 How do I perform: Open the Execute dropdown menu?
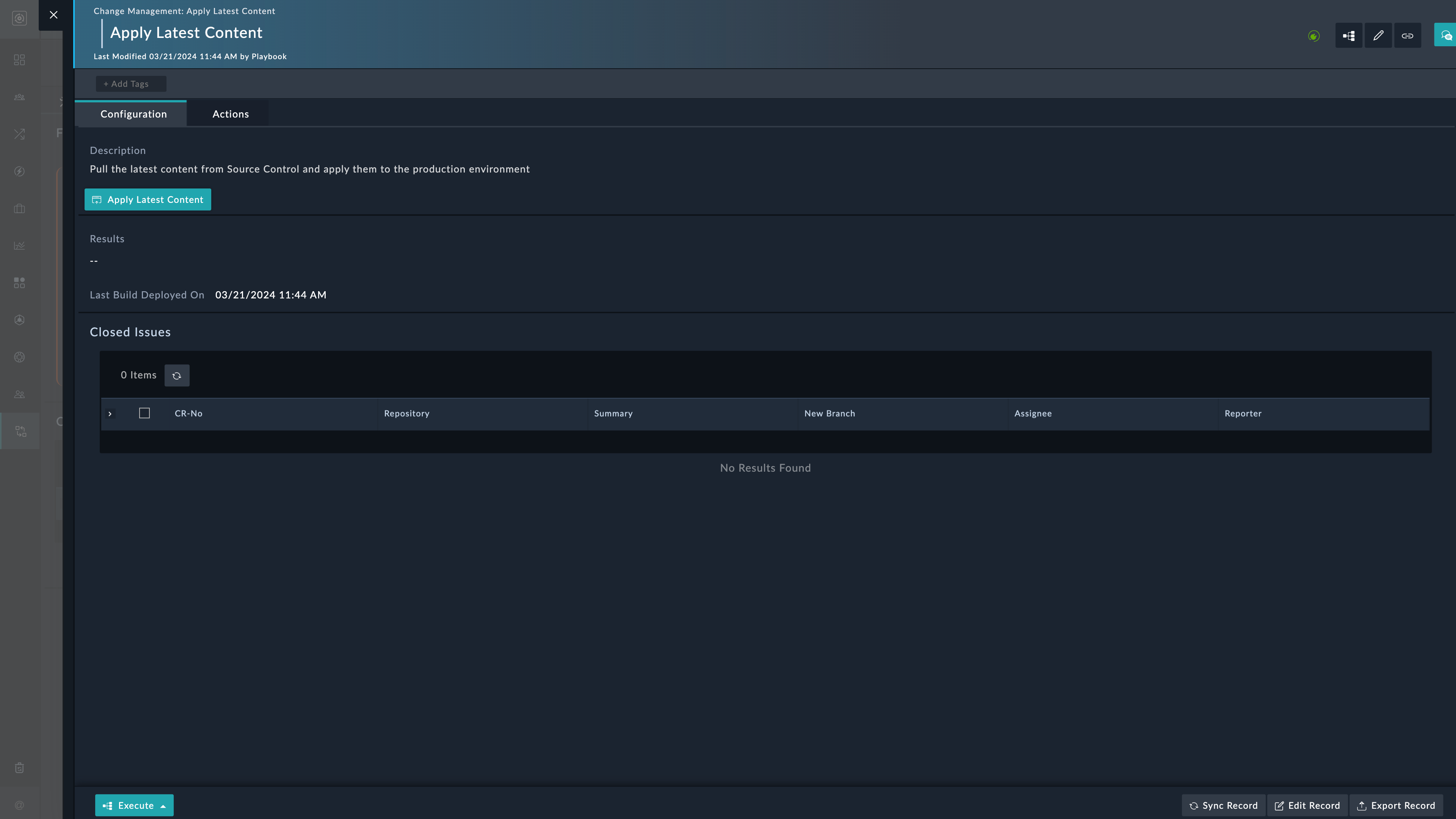pos(134,805)
